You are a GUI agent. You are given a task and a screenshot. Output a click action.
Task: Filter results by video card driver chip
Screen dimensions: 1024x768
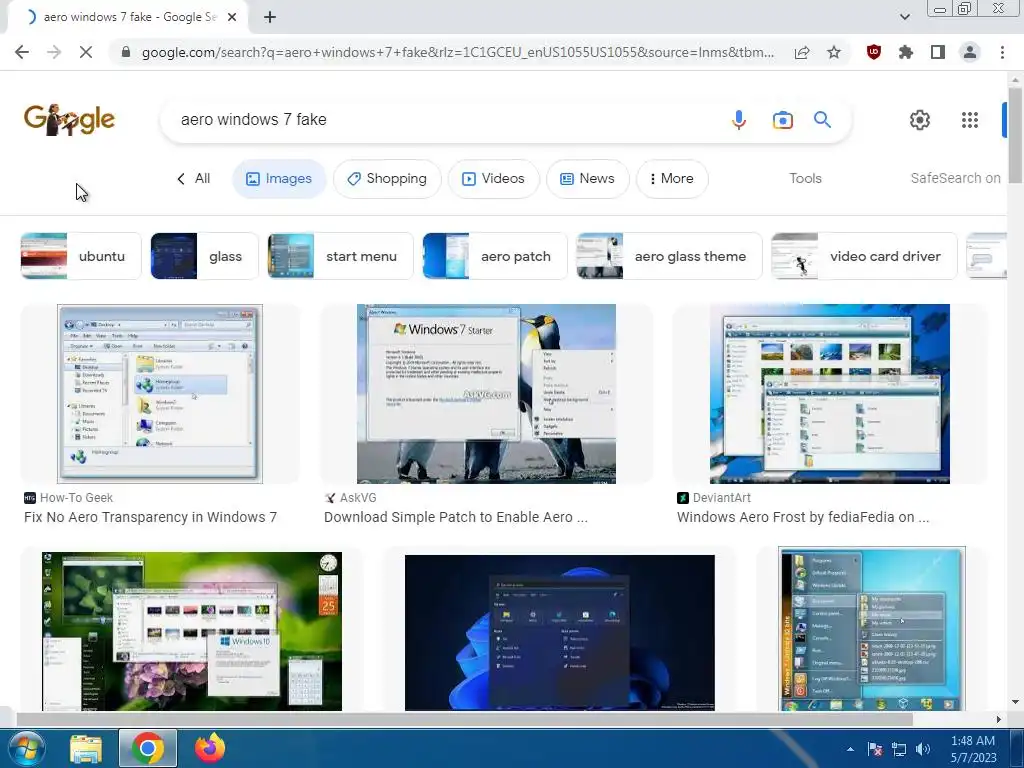864,256
